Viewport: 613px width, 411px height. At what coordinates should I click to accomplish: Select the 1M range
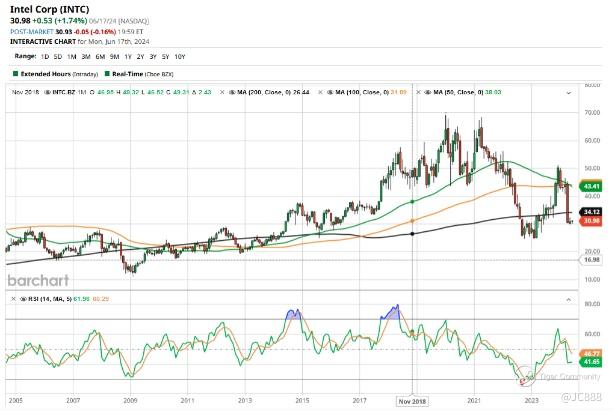coord(72,57)
